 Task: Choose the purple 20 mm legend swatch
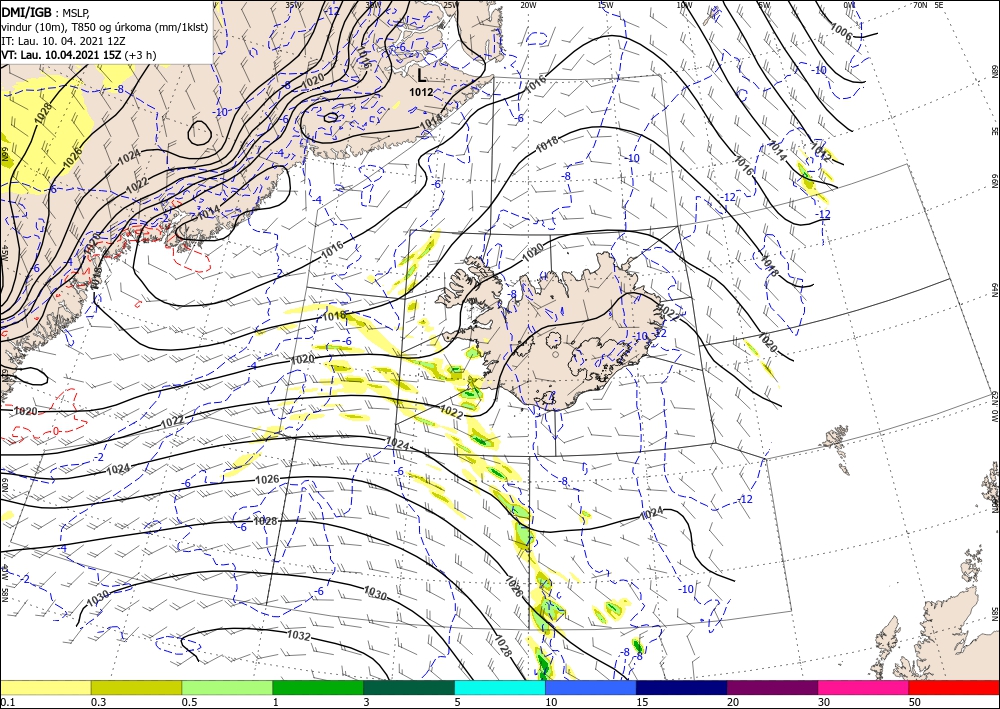772,687
